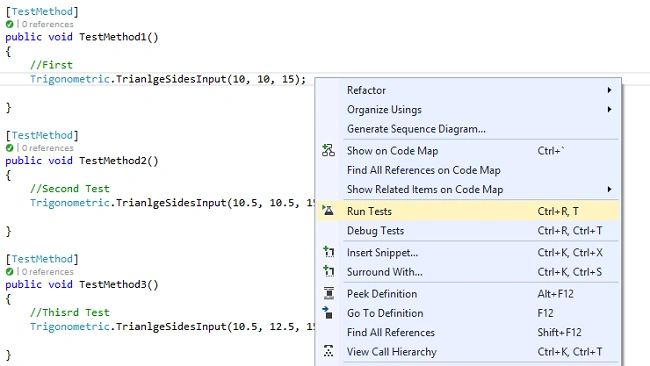Click [TestMethod] attribute above TestMethod2

coord(42,136)
